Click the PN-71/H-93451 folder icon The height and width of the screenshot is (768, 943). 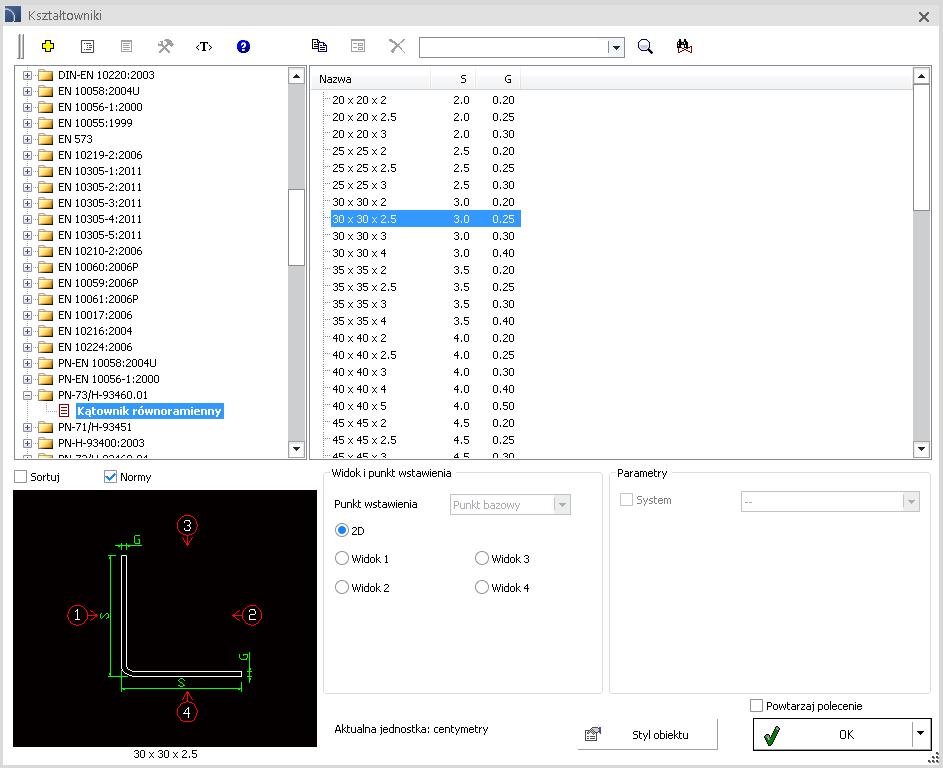tap(46, 427)
